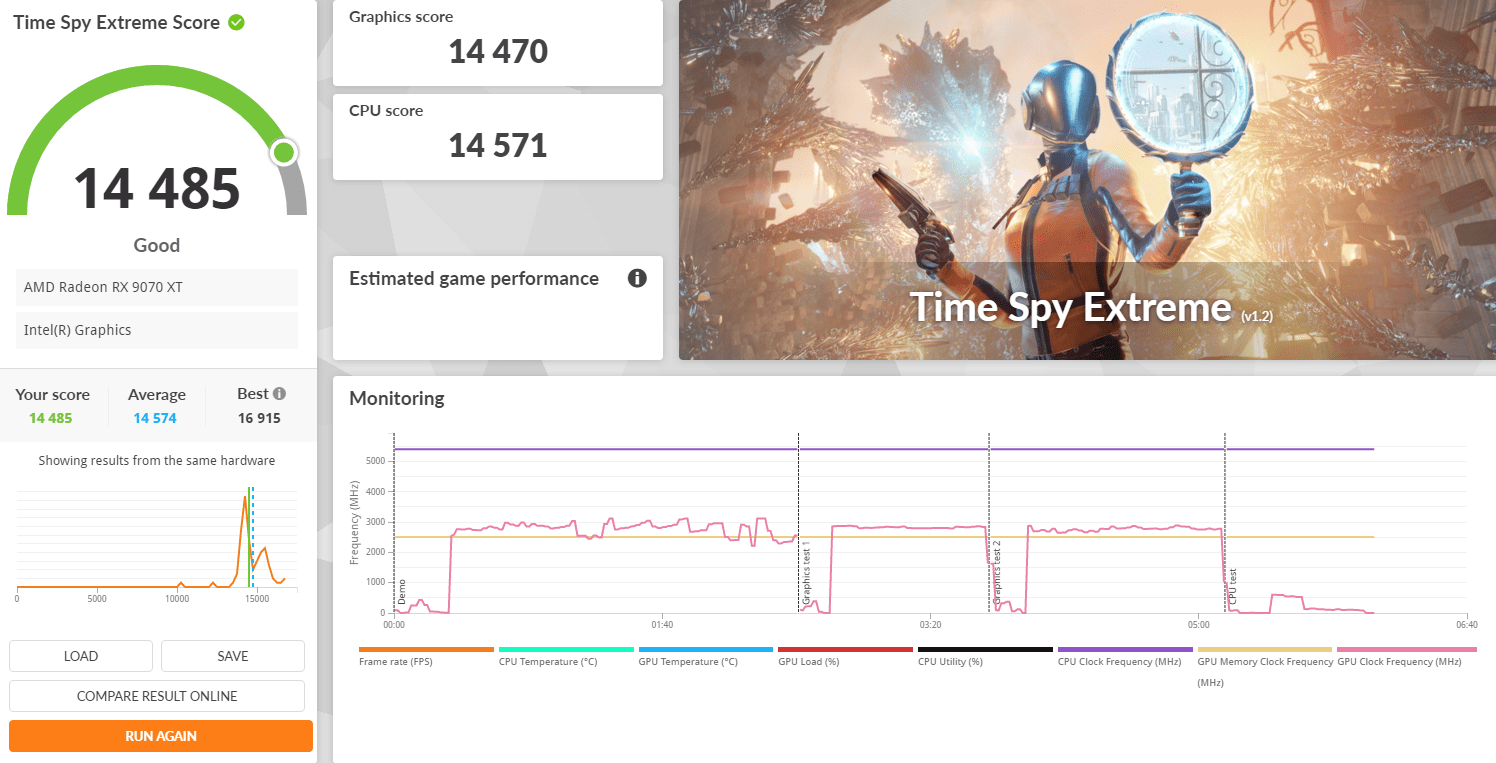This screenshot has height=763, width=1496.
Task: Select the Demo marker on the monitoring chart
Action: (402, 593)
